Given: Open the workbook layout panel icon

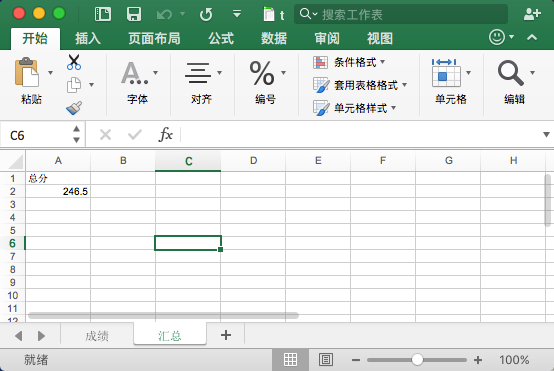Looking at the screenshot, I should (x=103, y=14).
